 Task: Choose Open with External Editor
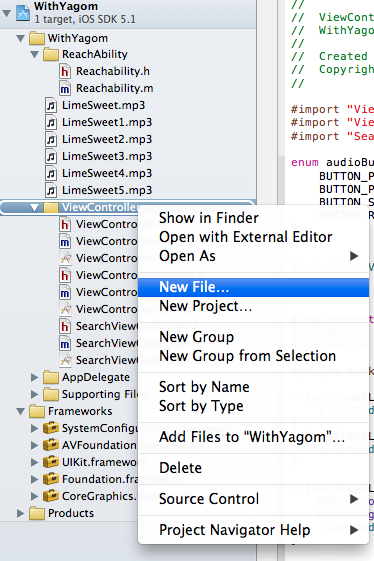coord(253,237)
